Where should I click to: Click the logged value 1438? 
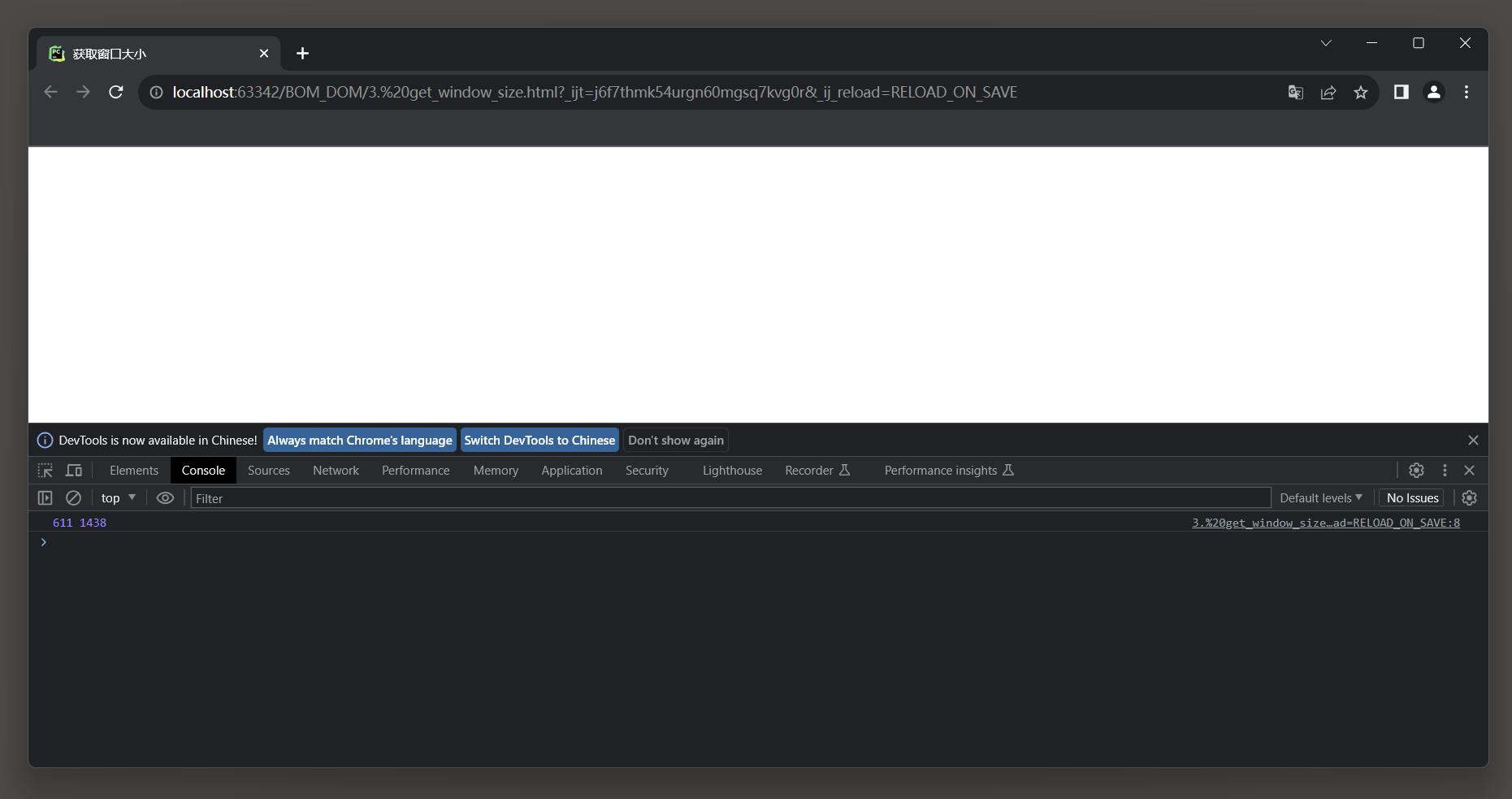93,523
